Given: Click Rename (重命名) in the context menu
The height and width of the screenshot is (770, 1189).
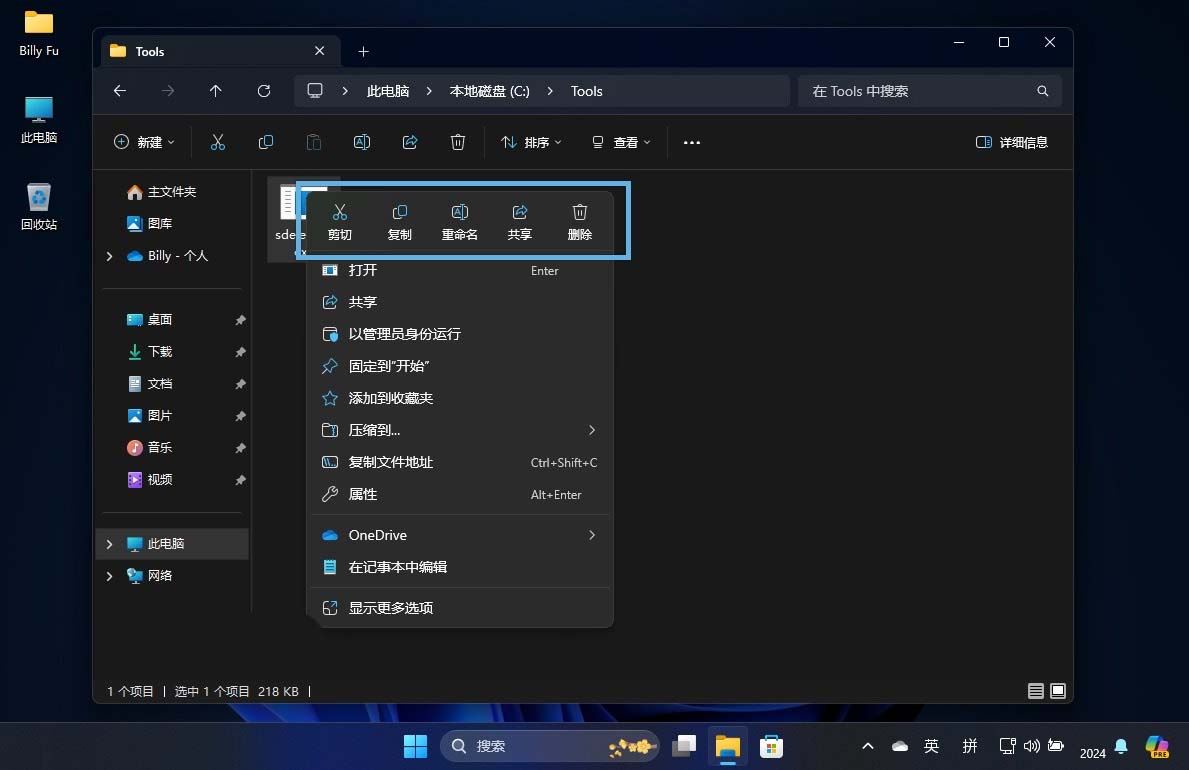Looking at the screenshot, I should tap(460, 222).
